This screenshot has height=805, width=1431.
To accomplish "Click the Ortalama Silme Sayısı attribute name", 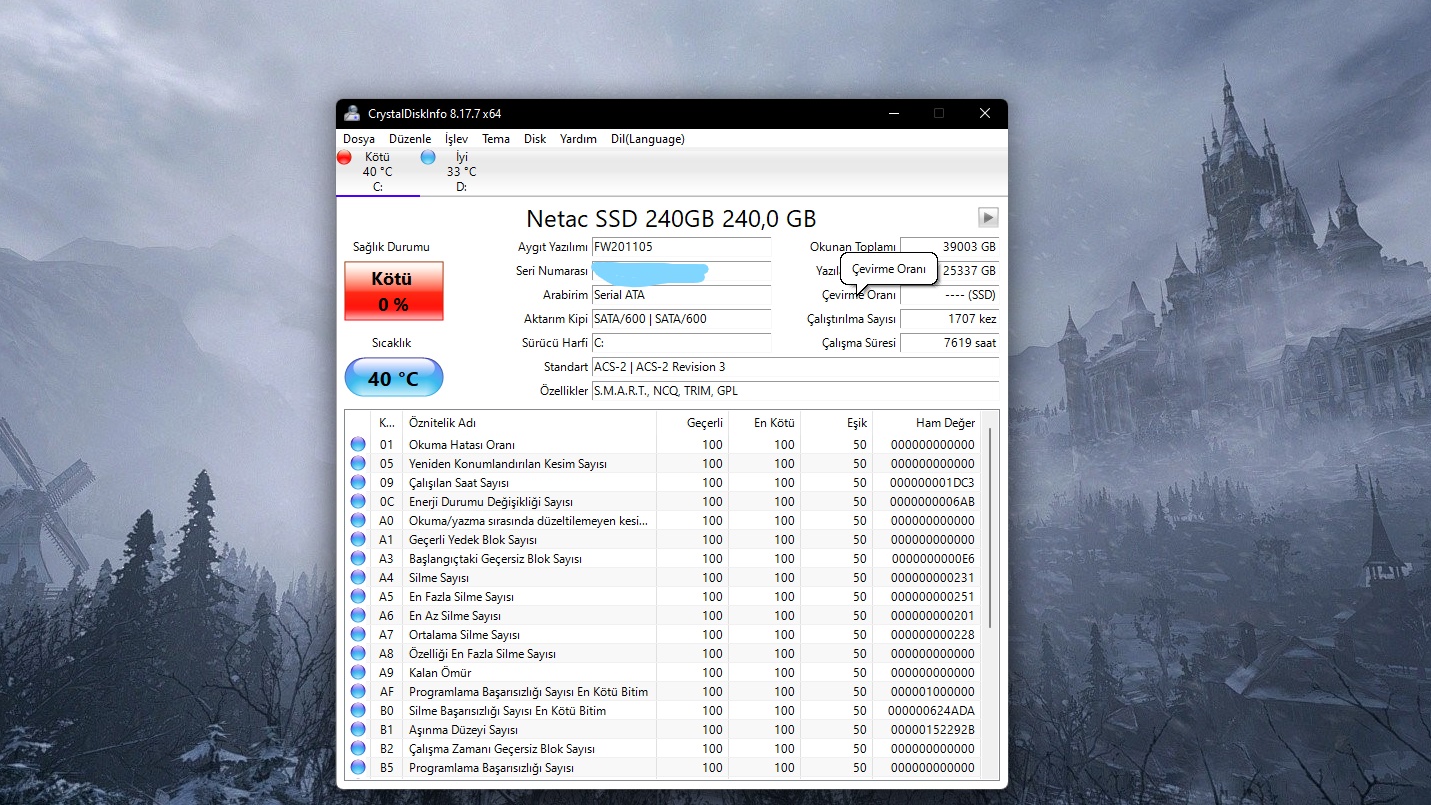I will pyautogui.click(x=464, y=635).
